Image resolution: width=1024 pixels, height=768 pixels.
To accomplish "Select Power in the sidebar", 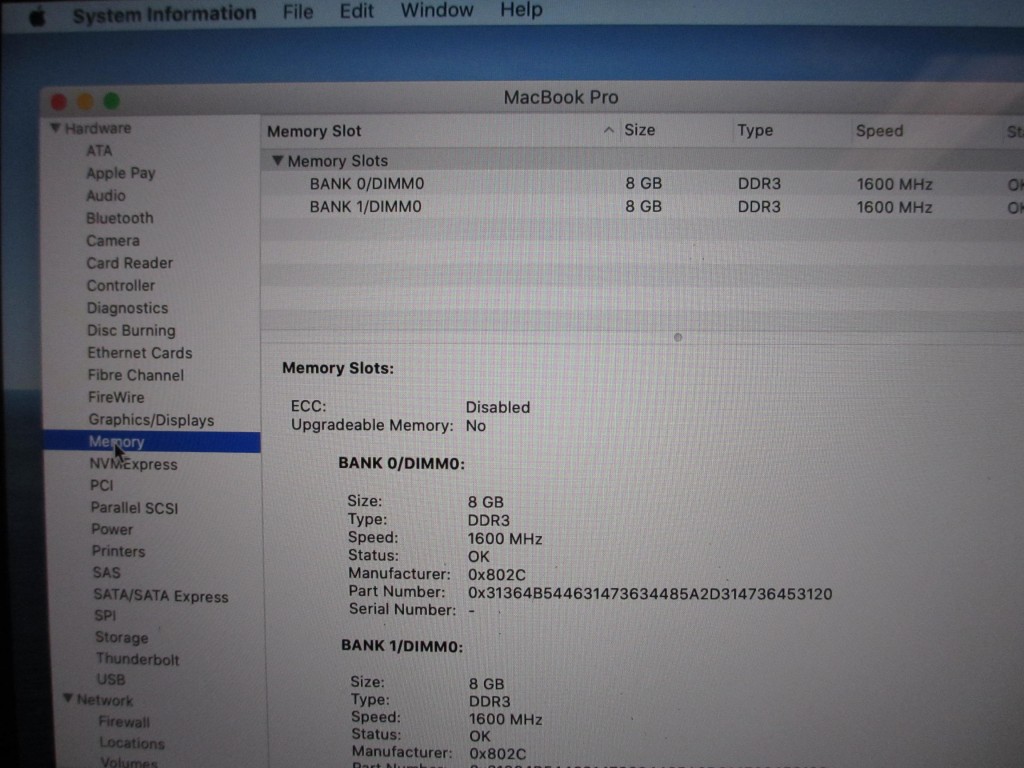I will tap(112, 529).
